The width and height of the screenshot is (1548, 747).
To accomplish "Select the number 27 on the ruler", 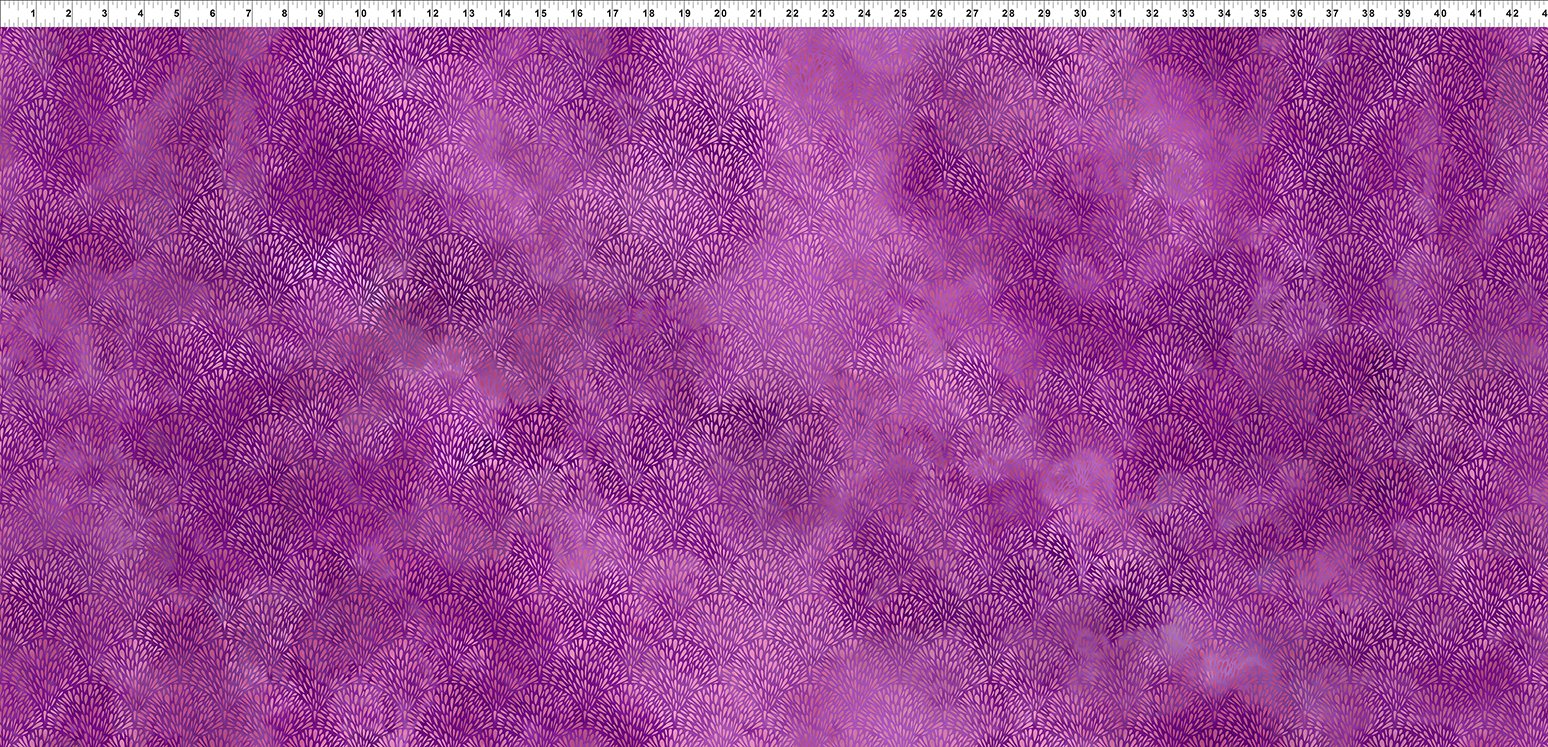I will click(x=972, y=14).
